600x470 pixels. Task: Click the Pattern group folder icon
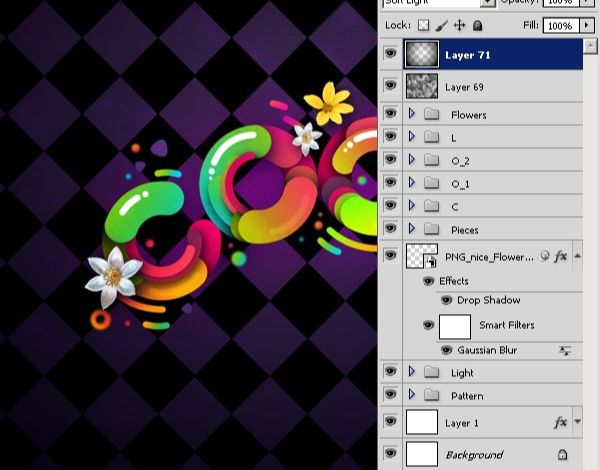pyautogui.click(x=431, y=394)
